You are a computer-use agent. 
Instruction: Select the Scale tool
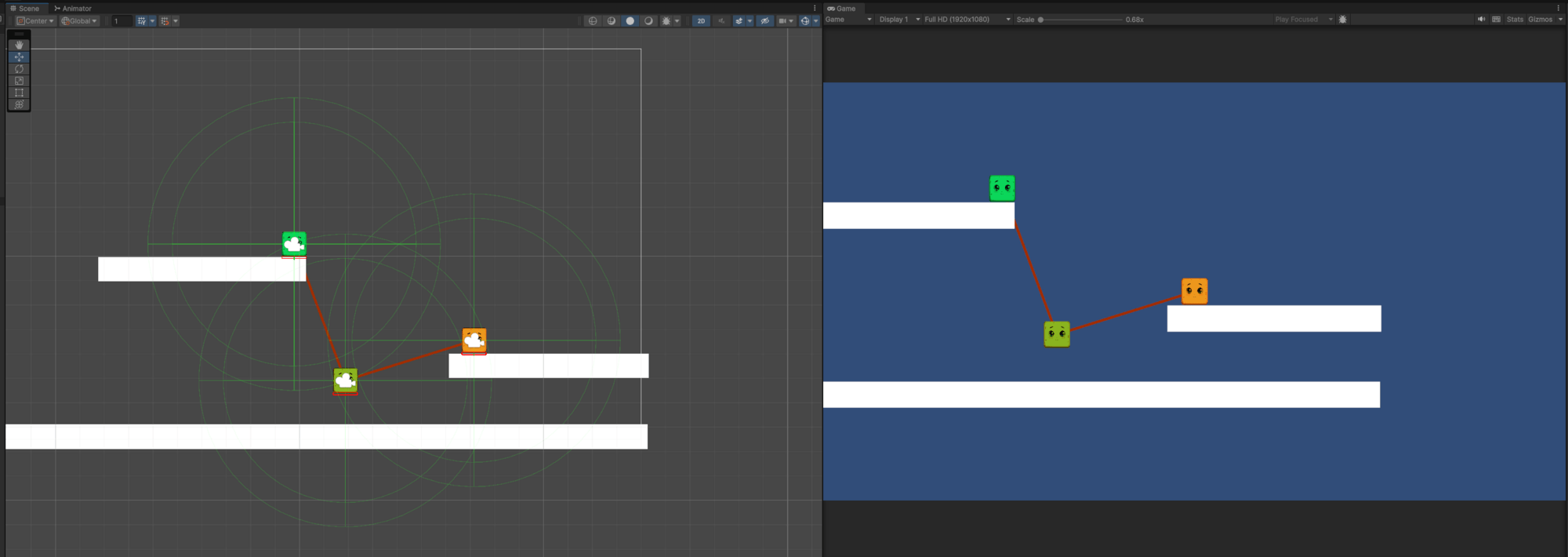coord(19,81)
